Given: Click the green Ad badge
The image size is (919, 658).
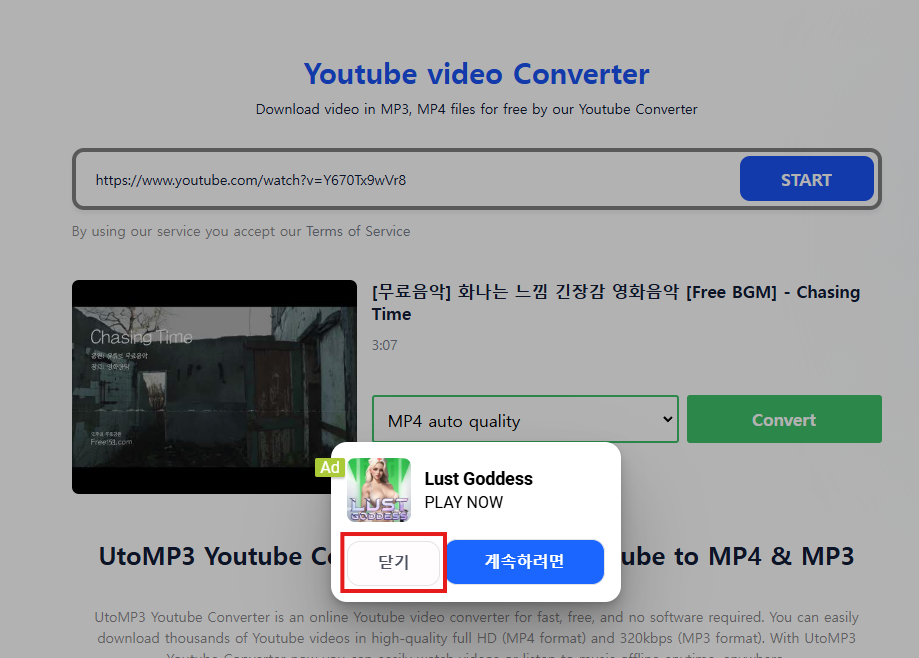Looking at the screenshot, I should [x=329, y=467].
